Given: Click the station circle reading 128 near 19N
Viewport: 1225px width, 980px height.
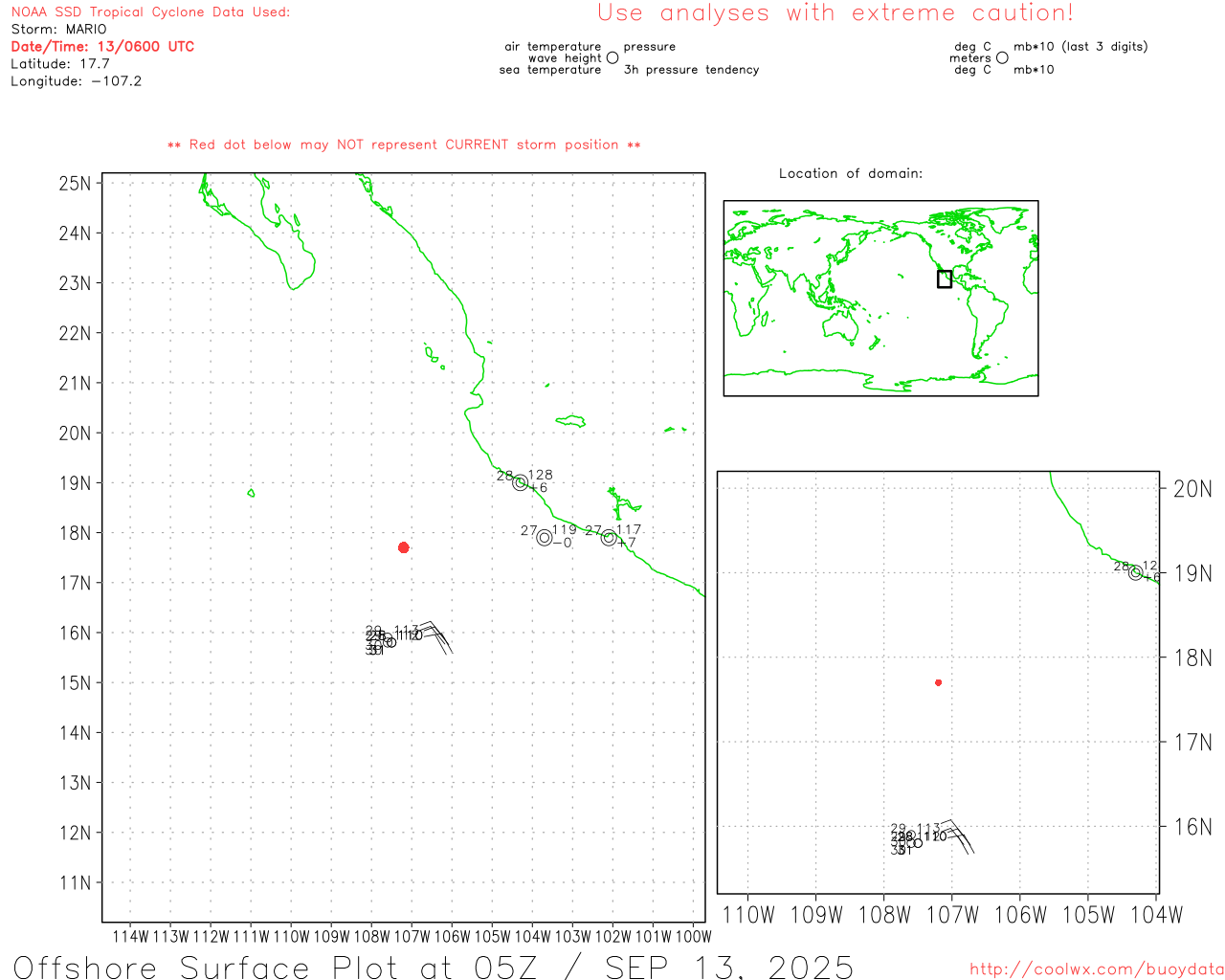Looking at the screenshot, I should click(x=521, y=483).
